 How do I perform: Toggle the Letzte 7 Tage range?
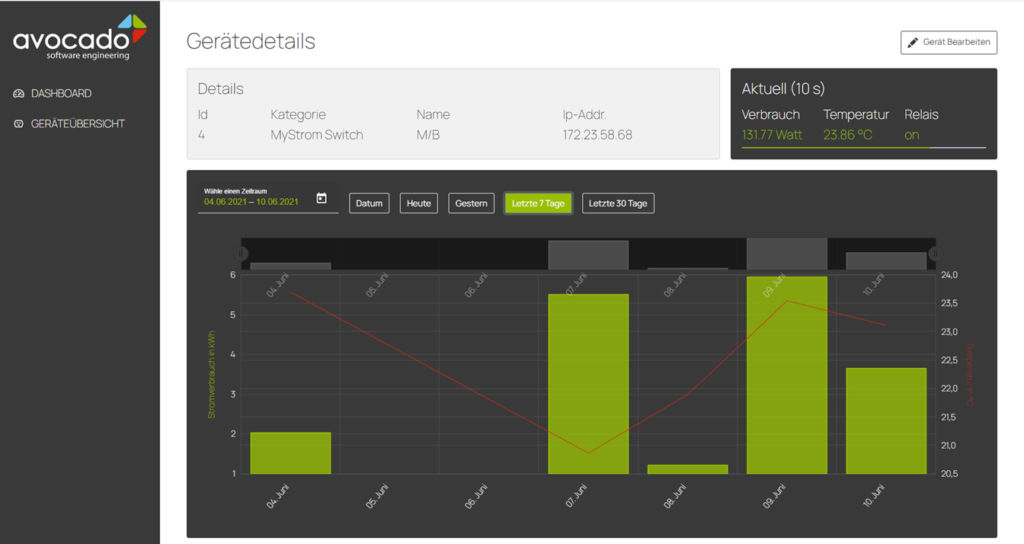click(x=538, y=203)
